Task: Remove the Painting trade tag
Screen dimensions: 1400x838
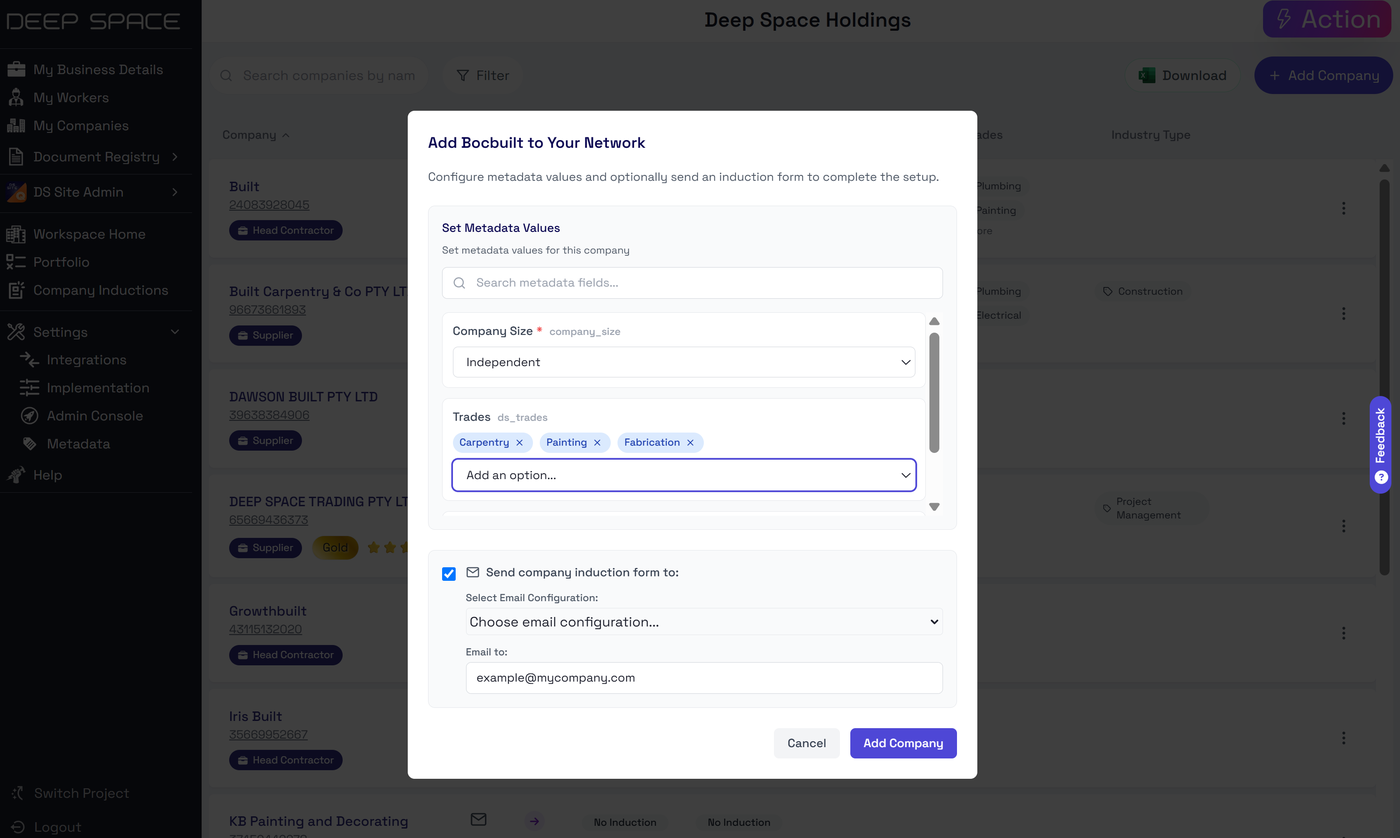Action: coord(597,442)
